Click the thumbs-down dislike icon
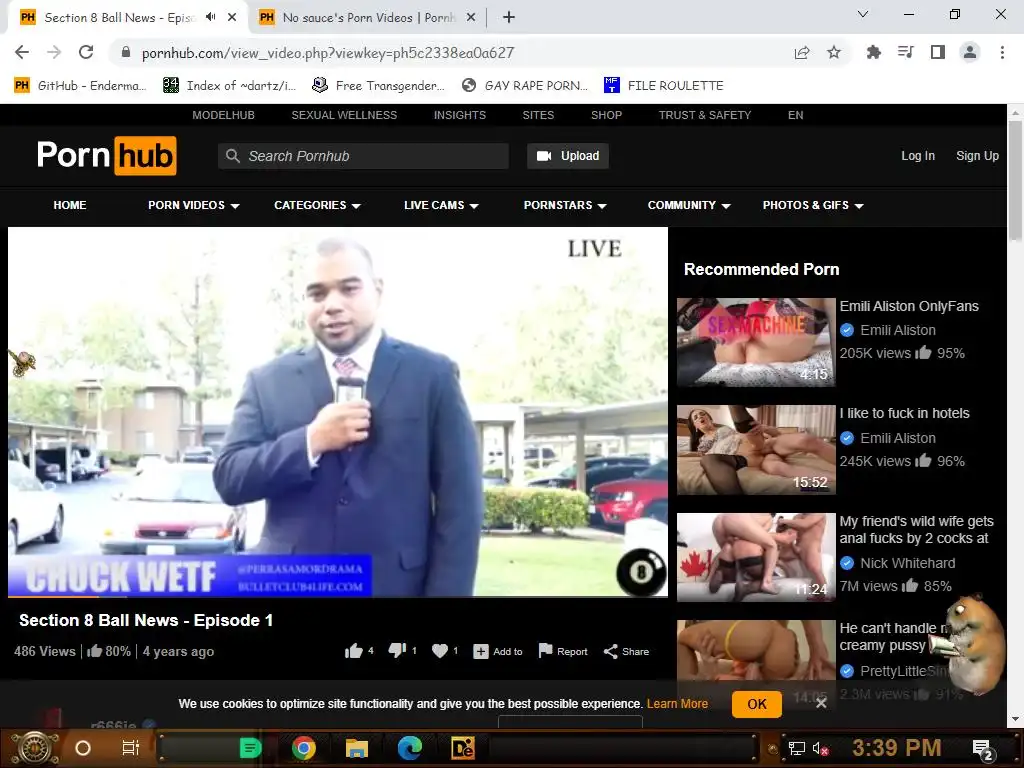 (397, 650)
